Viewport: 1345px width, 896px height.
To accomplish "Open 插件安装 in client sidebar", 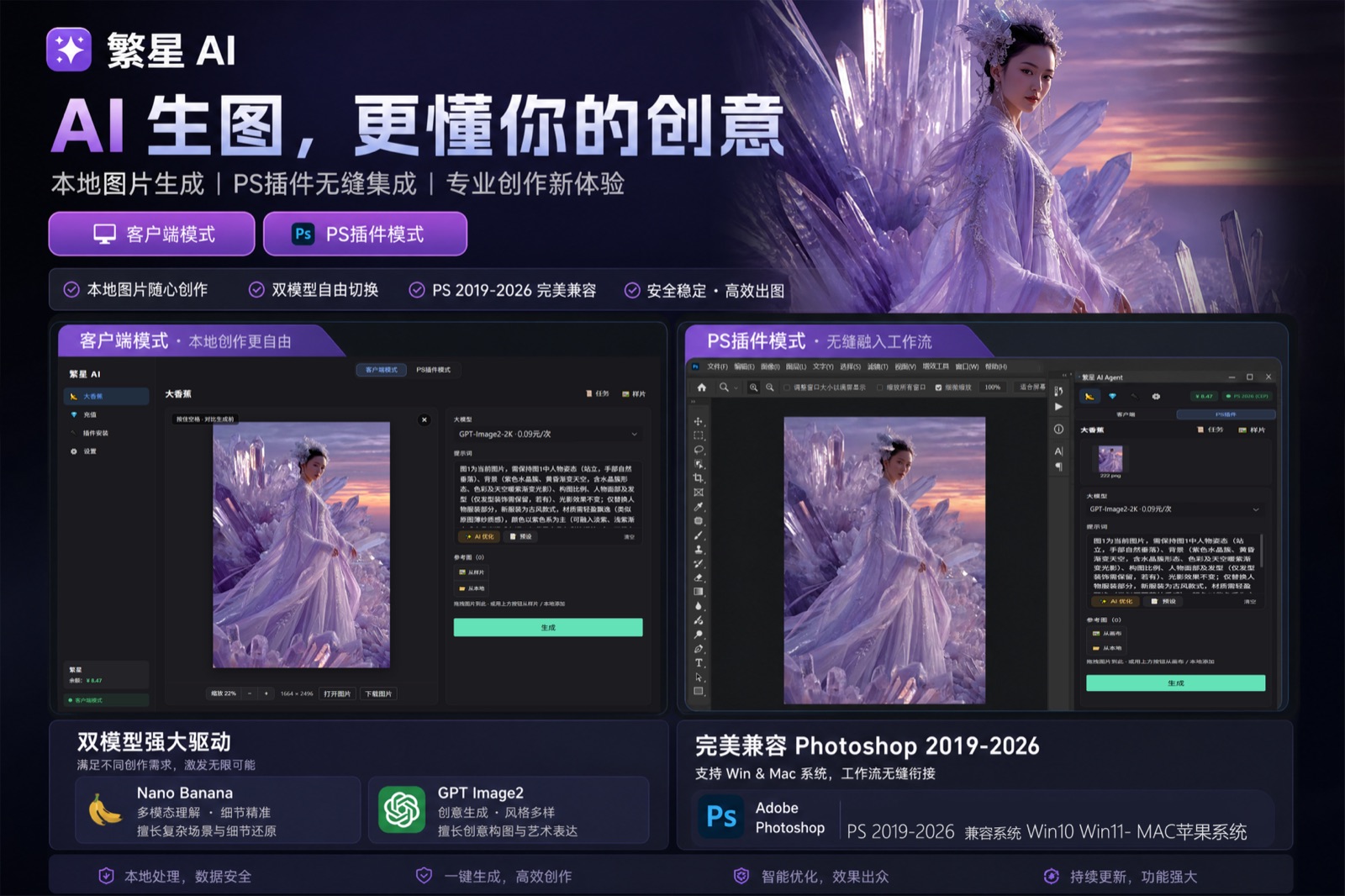I will pos(106,433).
